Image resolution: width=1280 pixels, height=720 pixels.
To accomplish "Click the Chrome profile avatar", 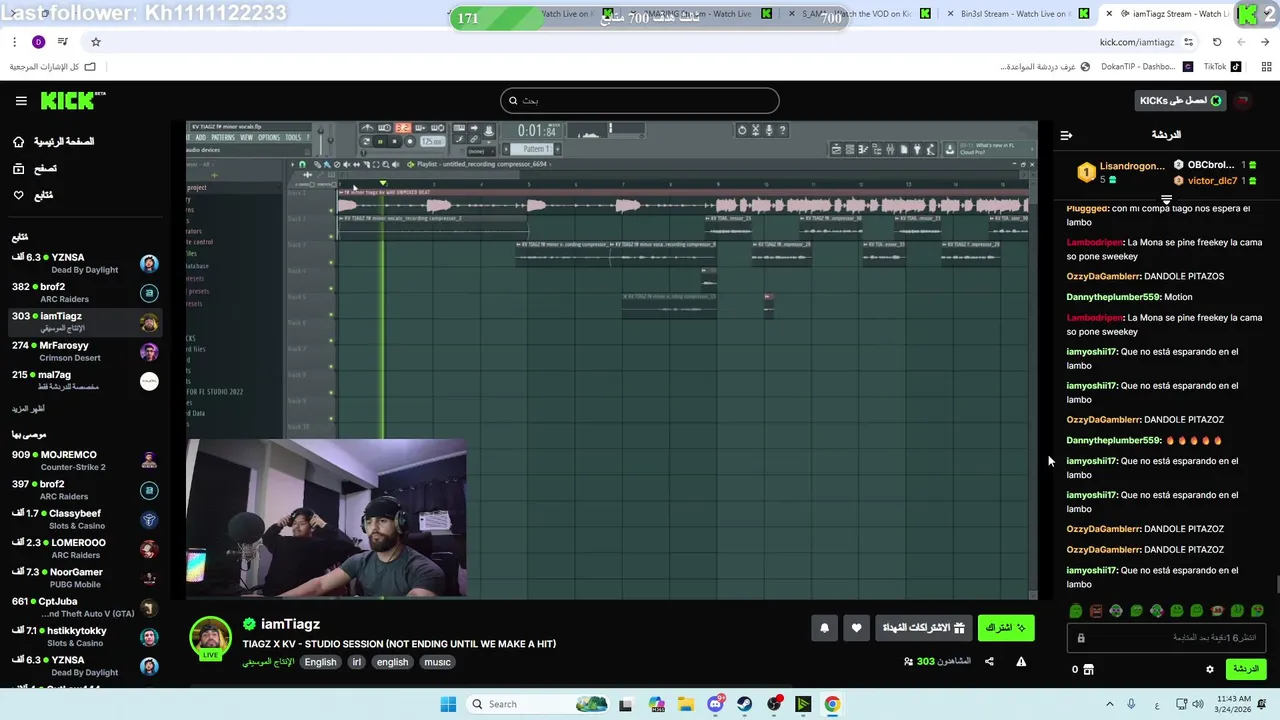I will click(x=38, y=42).
